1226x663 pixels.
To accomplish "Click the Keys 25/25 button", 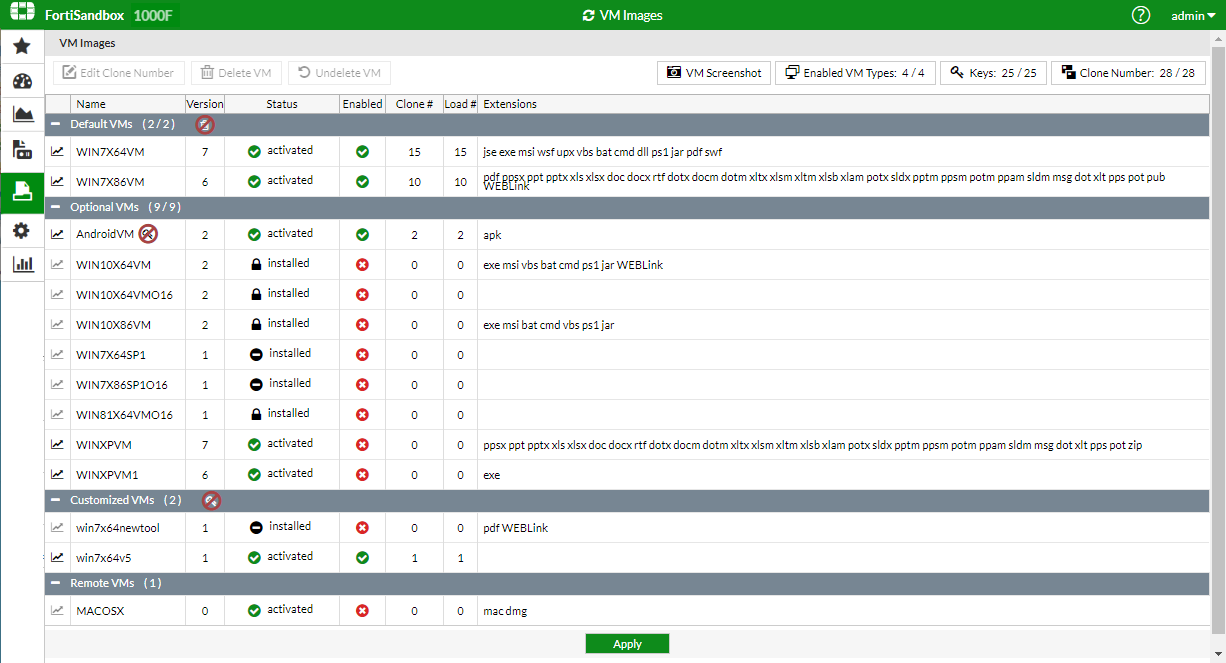I will 993,73.
